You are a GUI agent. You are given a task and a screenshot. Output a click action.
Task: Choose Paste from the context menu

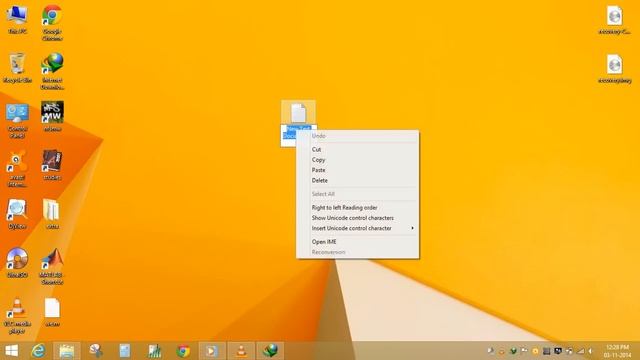coord(358,170)
